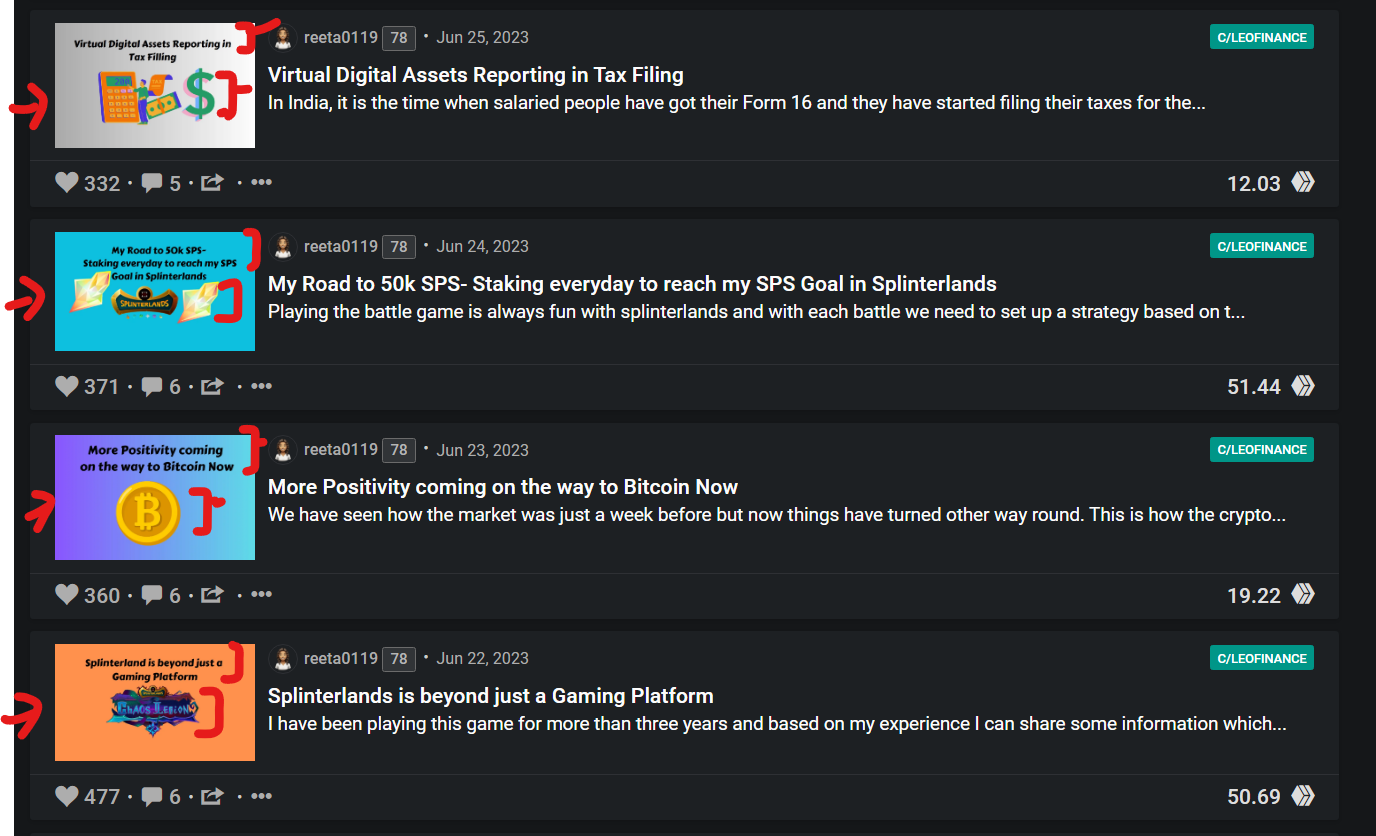Click C/LEOFINANCE badge on Jun 23 post
Viewport: 1376px width, 836px height.
click(x=1261, y=449)
